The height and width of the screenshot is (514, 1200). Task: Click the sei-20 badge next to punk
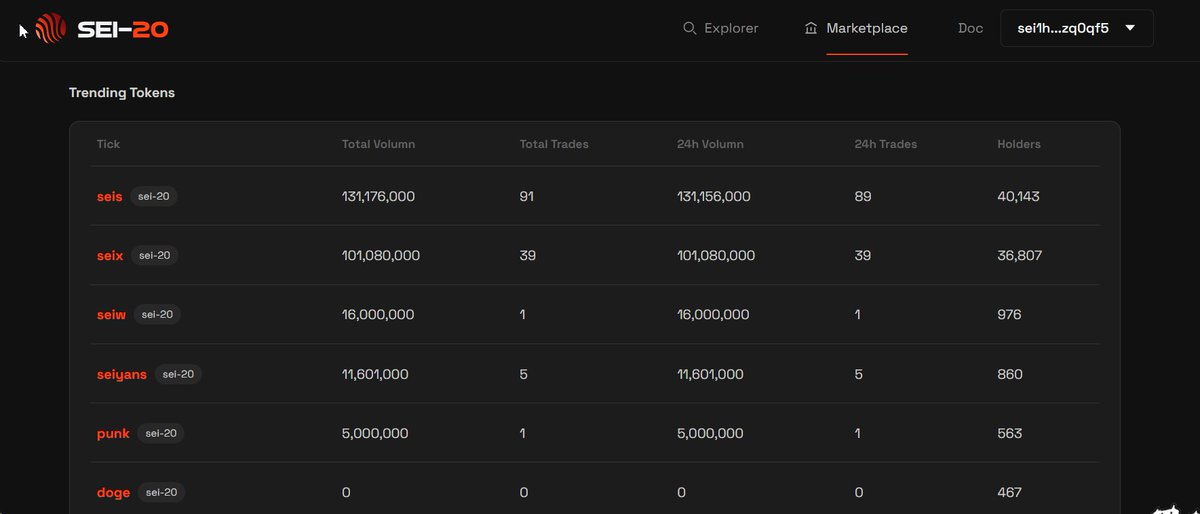[x=161, y=433]
